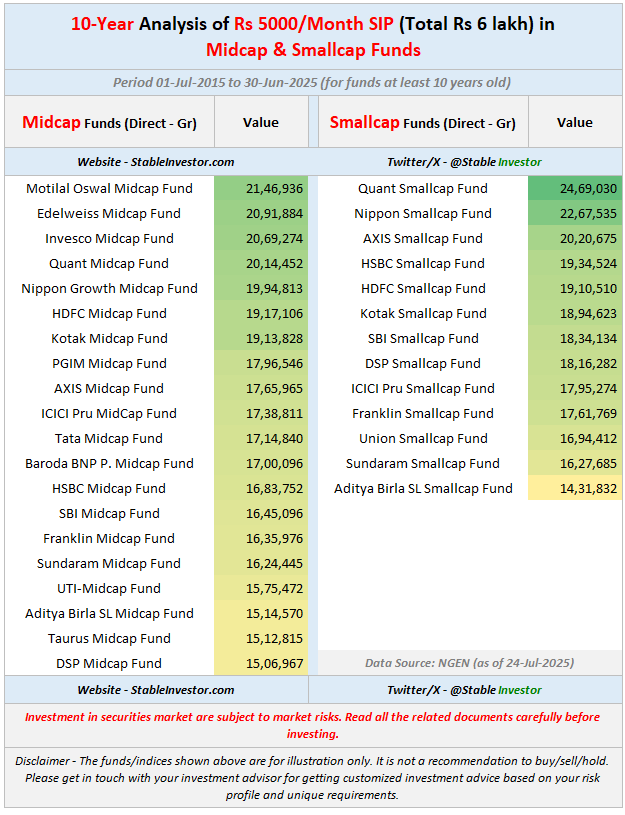Click the Smallcap Funds (Direct - Gr) header

coord(423,123)
